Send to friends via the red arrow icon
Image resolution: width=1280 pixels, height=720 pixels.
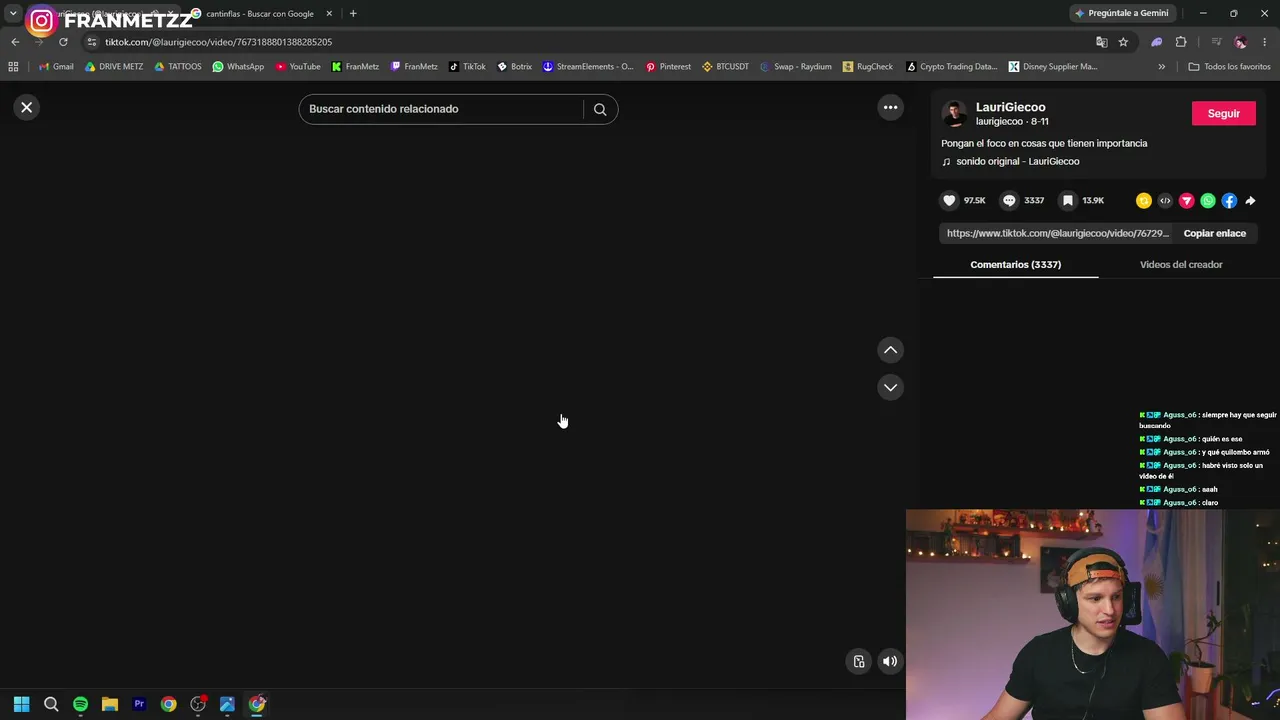(x=1186, y=201)
